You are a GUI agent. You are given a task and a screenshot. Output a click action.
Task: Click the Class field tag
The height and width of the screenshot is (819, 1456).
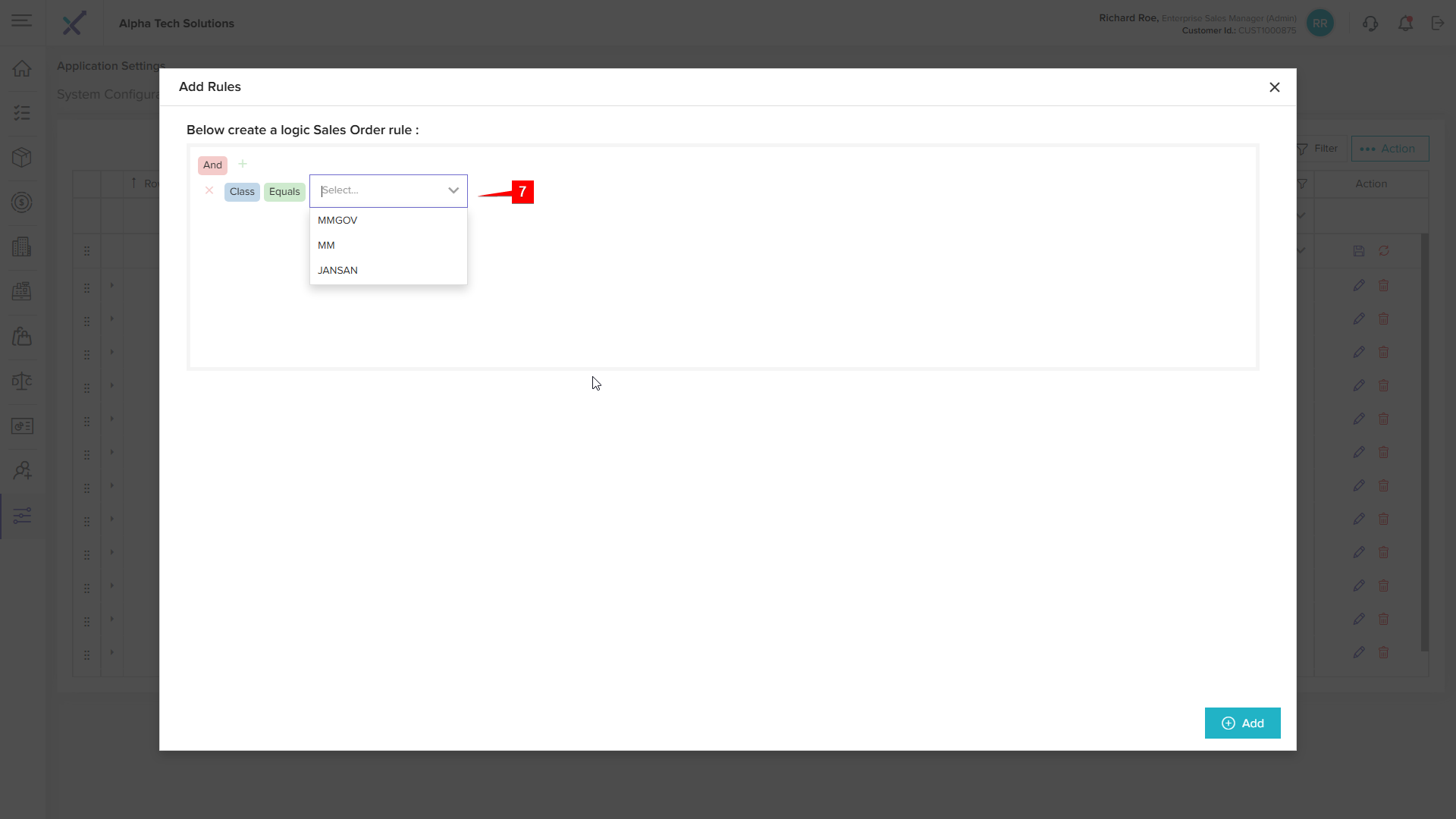[x=242, y=192]
